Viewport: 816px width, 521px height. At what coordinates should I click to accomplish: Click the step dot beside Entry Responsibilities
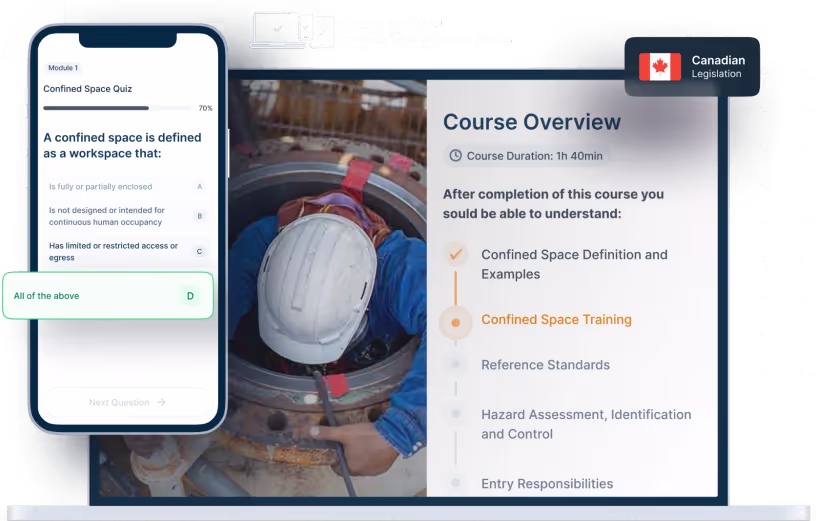coord(455,483)
